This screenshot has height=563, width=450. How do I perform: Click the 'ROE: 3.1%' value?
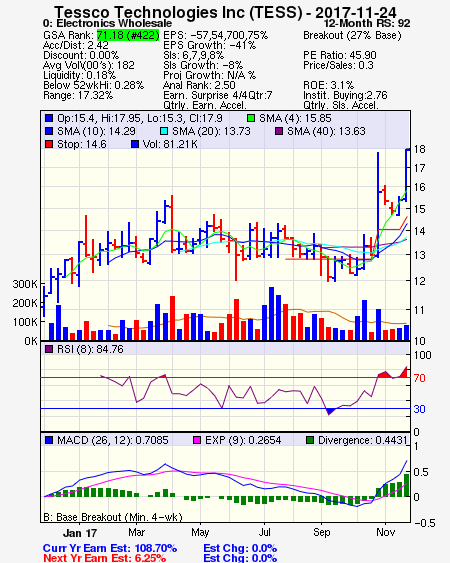pyautogui.click(x=328, y=85)
